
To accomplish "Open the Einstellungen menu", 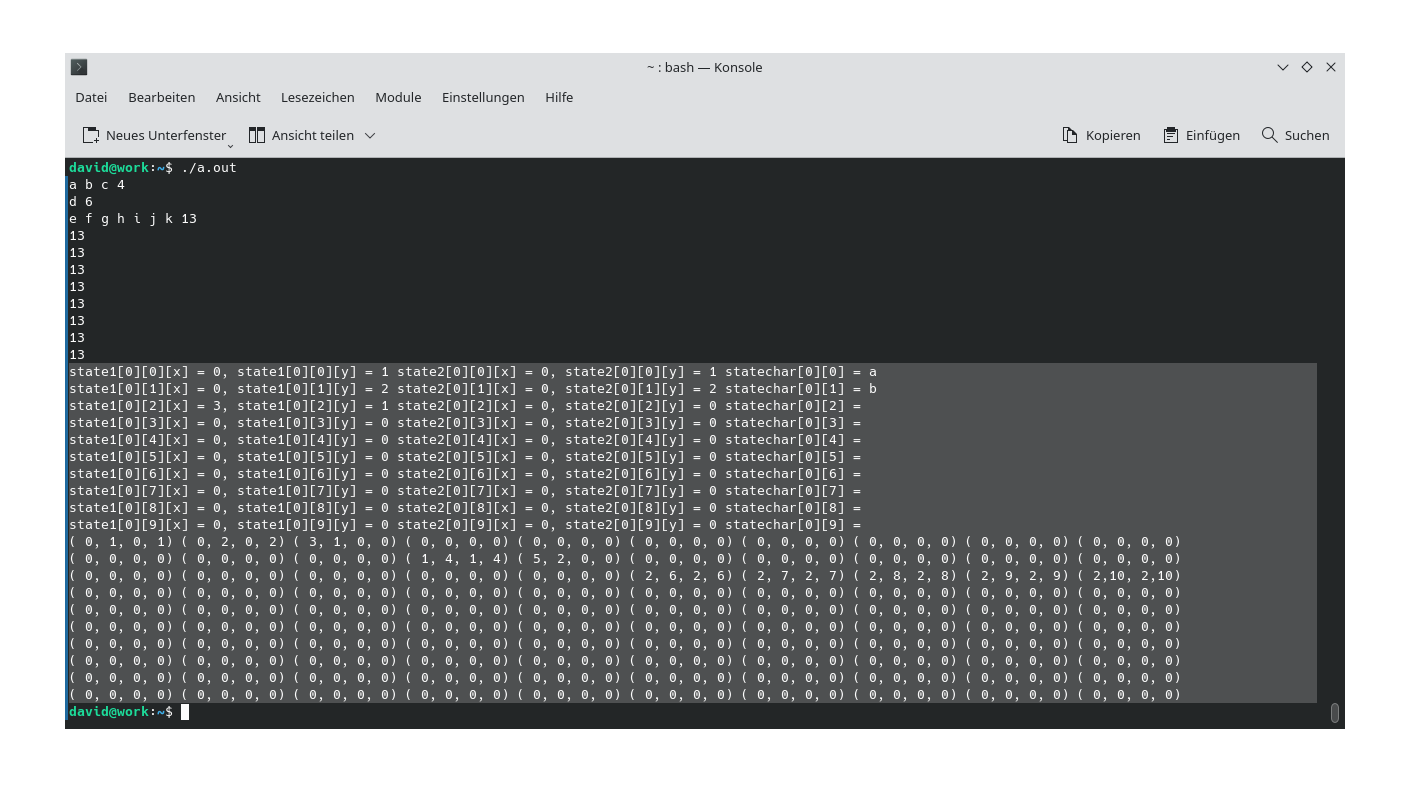I will pyautogui.click(x=483, y=97).
